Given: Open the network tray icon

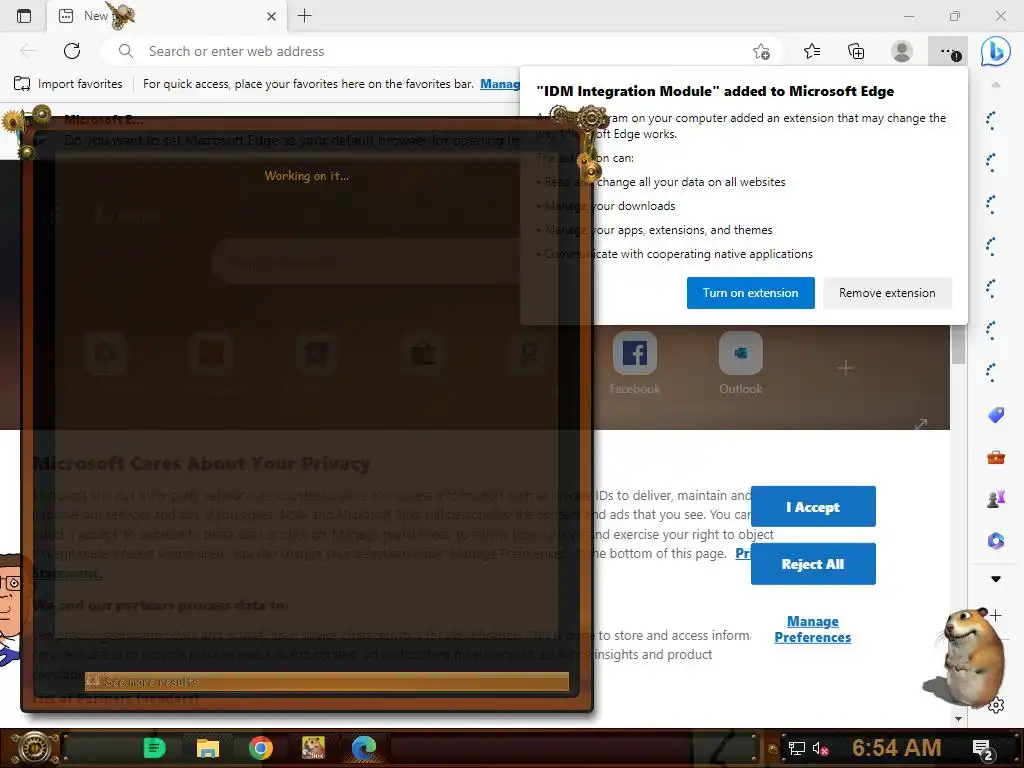Looking at the screenshot, I should tap(797, 748).
